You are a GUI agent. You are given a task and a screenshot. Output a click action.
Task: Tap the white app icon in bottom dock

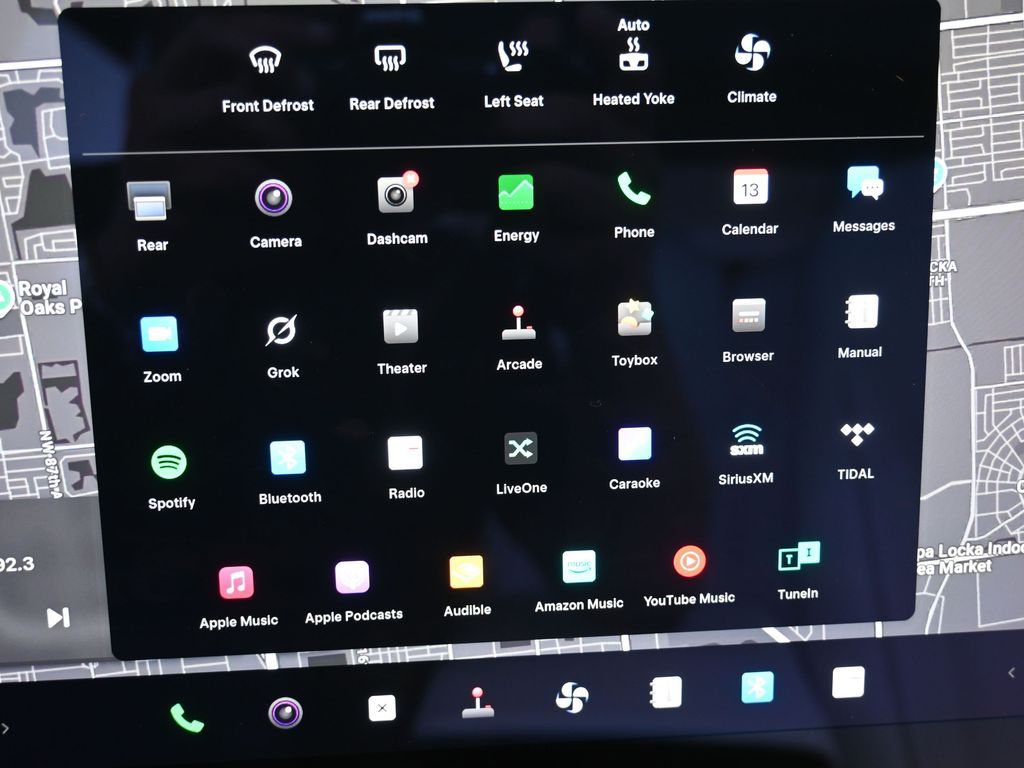tap(848, 683)
